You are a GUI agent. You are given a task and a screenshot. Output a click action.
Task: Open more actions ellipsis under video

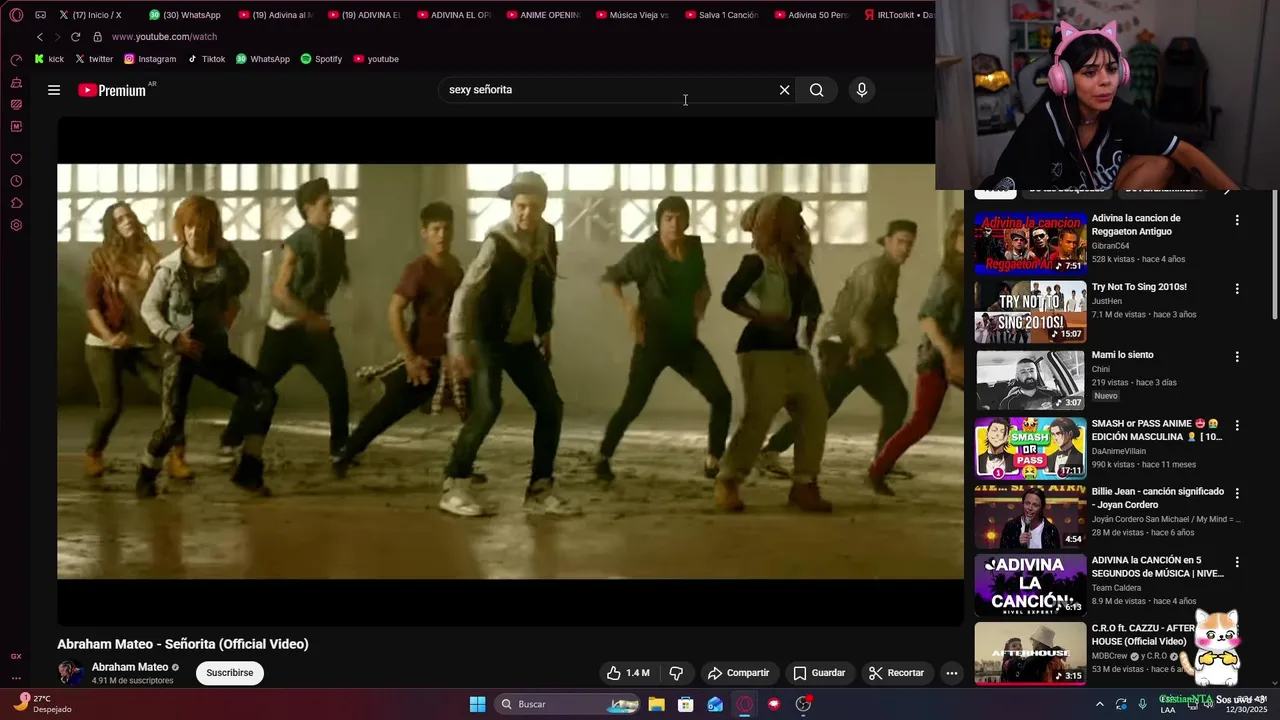coord(952,673)
